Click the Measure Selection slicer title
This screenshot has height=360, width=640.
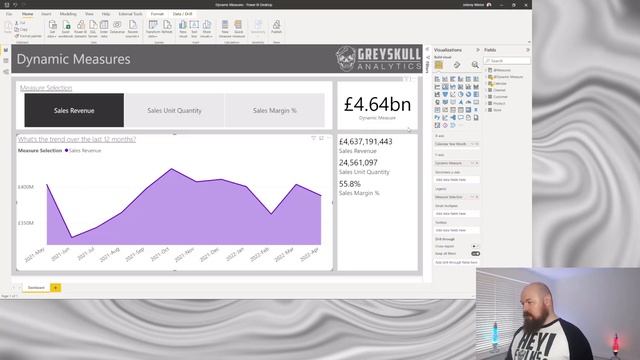(46, 88)
